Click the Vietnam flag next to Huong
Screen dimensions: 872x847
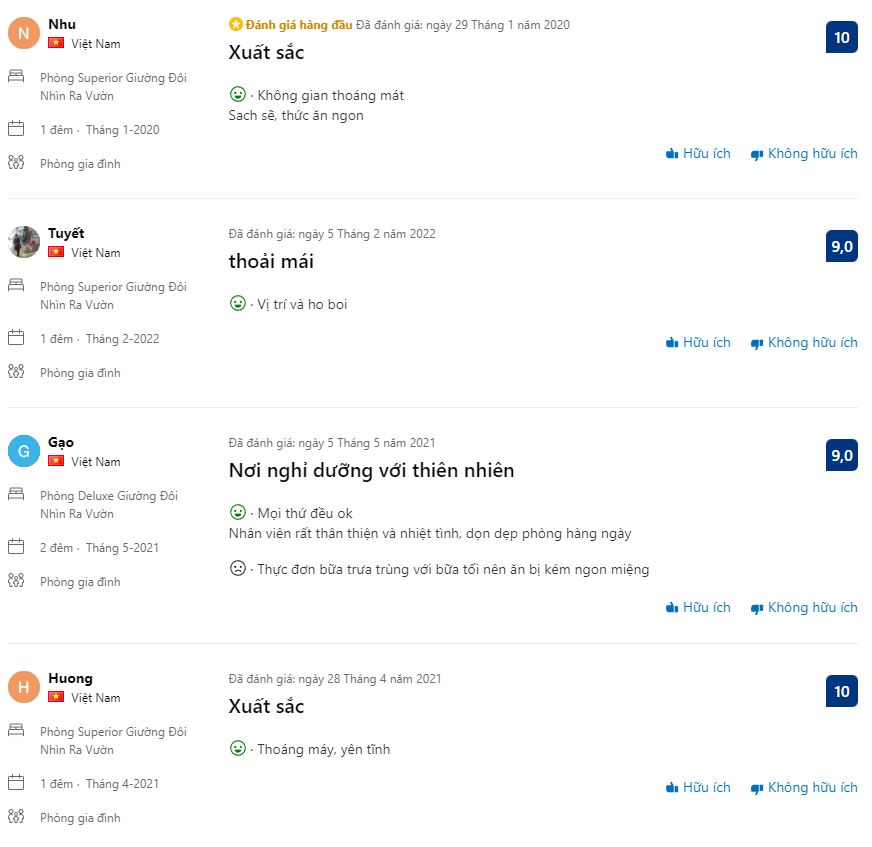[56, 698]
